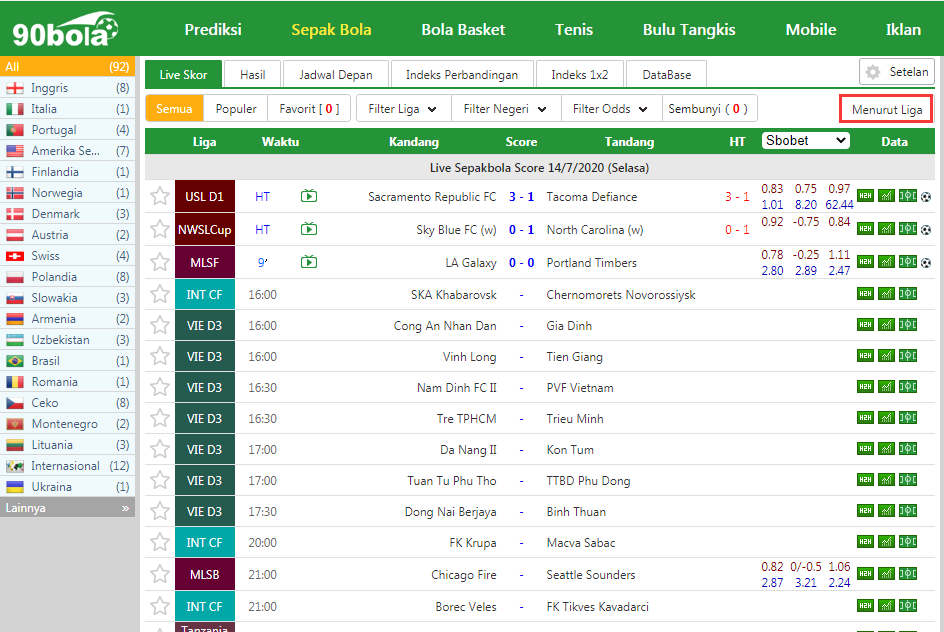Select the Populer filter button
The width and height of the screenshot is (944, 632).
tap(235, 109)
